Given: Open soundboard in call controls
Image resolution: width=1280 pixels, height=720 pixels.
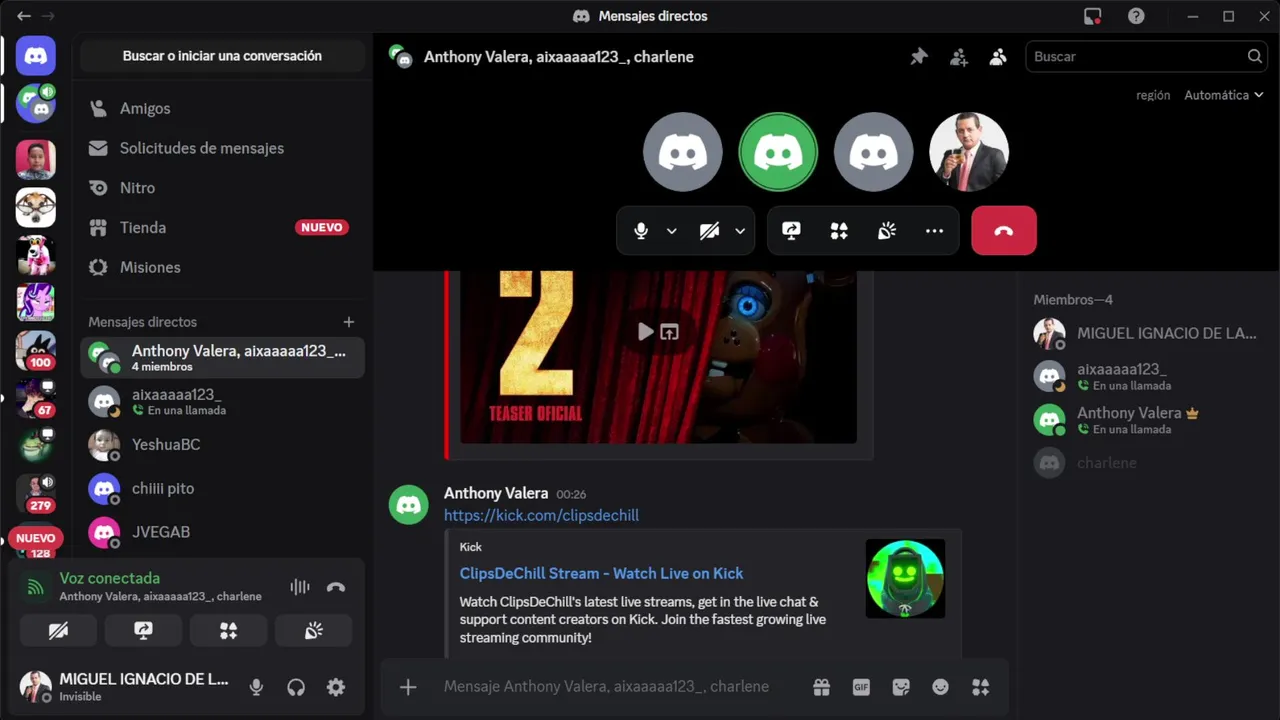Looking at the screenshot, I should (887, 231).
